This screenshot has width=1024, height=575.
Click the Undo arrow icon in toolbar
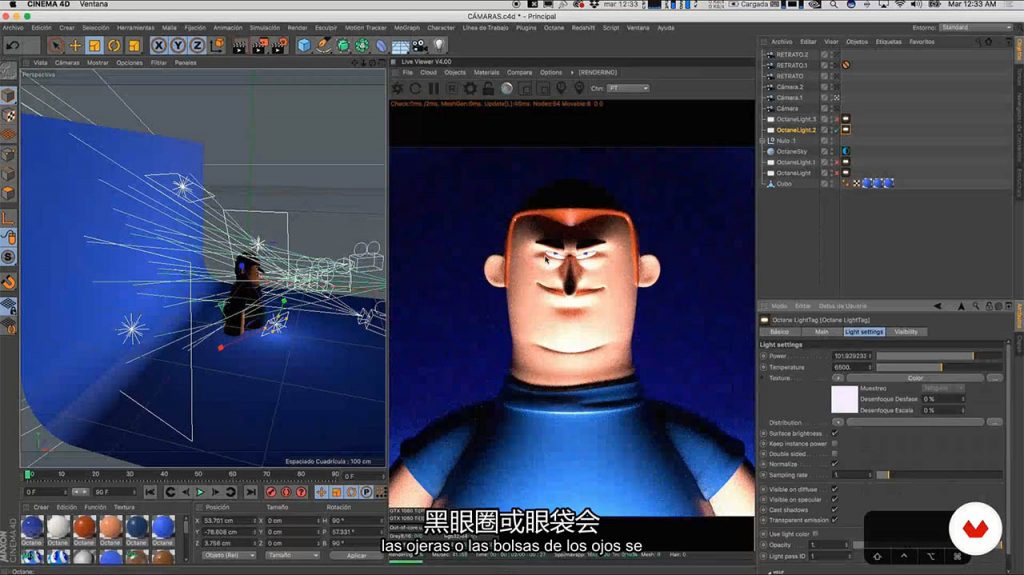point(12,45)
